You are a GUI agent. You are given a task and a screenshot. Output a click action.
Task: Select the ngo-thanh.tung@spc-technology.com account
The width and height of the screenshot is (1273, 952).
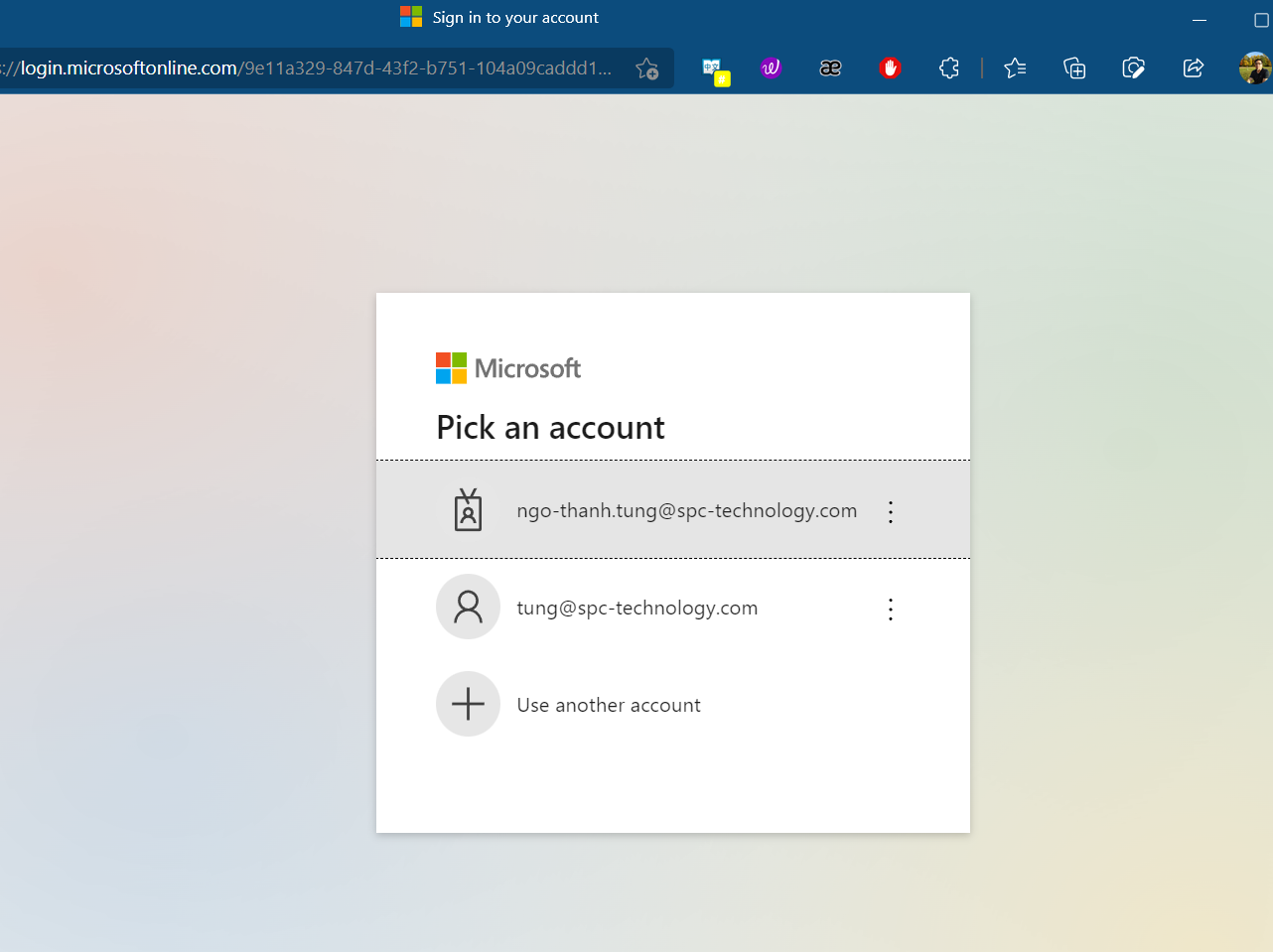point(672,510)
